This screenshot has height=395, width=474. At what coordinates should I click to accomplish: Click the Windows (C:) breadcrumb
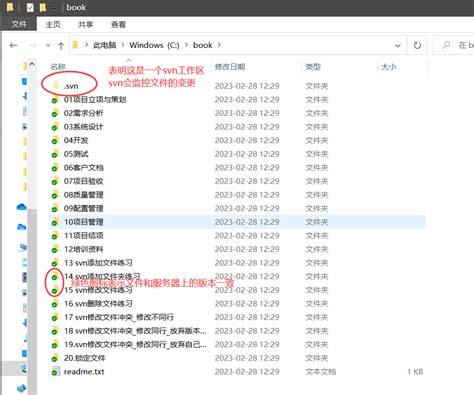pyautogui.click(x=154, y=45)
